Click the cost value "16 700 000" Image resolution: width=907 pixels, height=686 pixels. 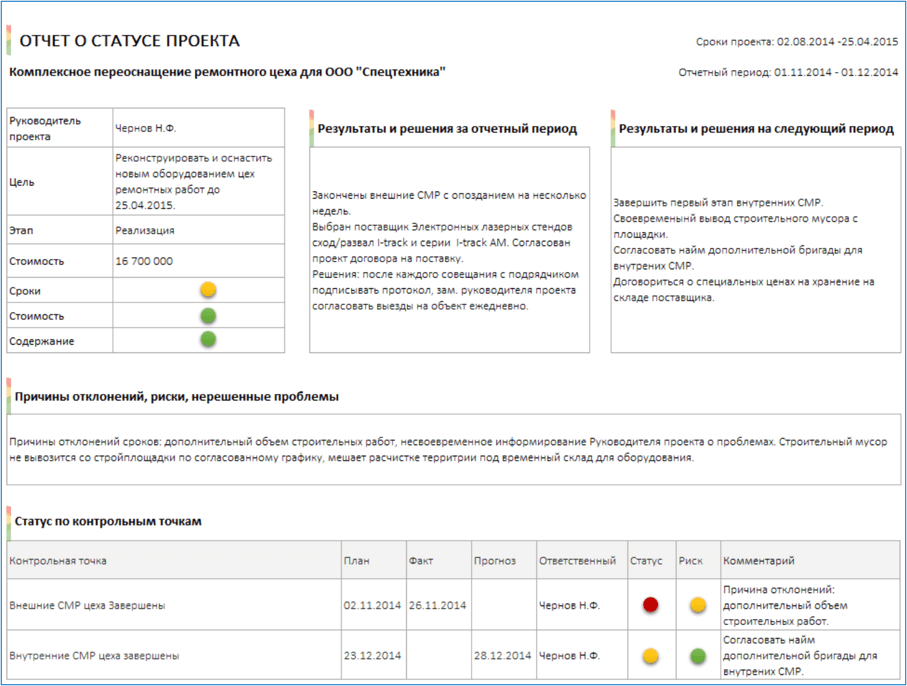(144, 261)
